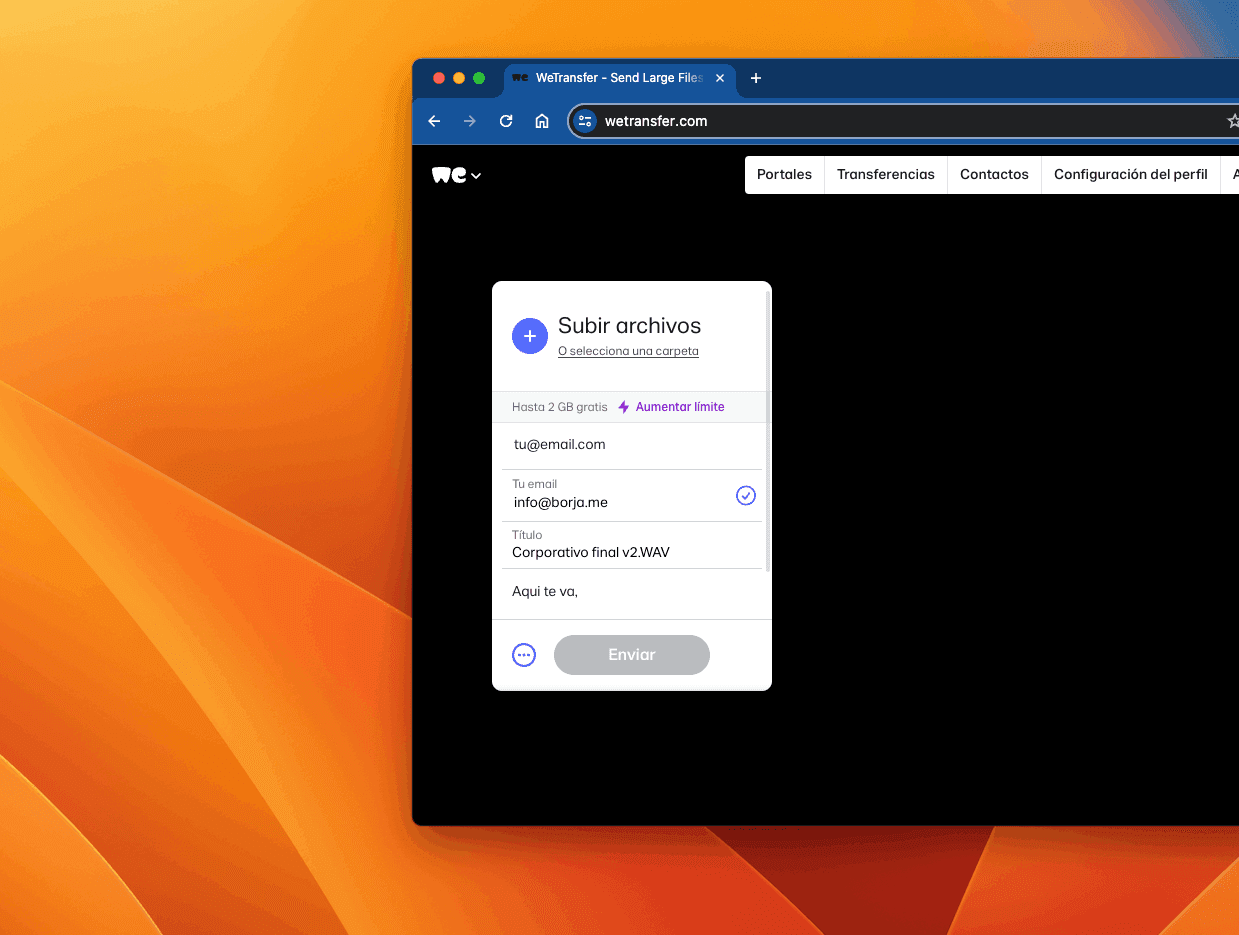Open the Portales menu item
This screenshot has height=935, width=1239.
click(x=784, y=174)
